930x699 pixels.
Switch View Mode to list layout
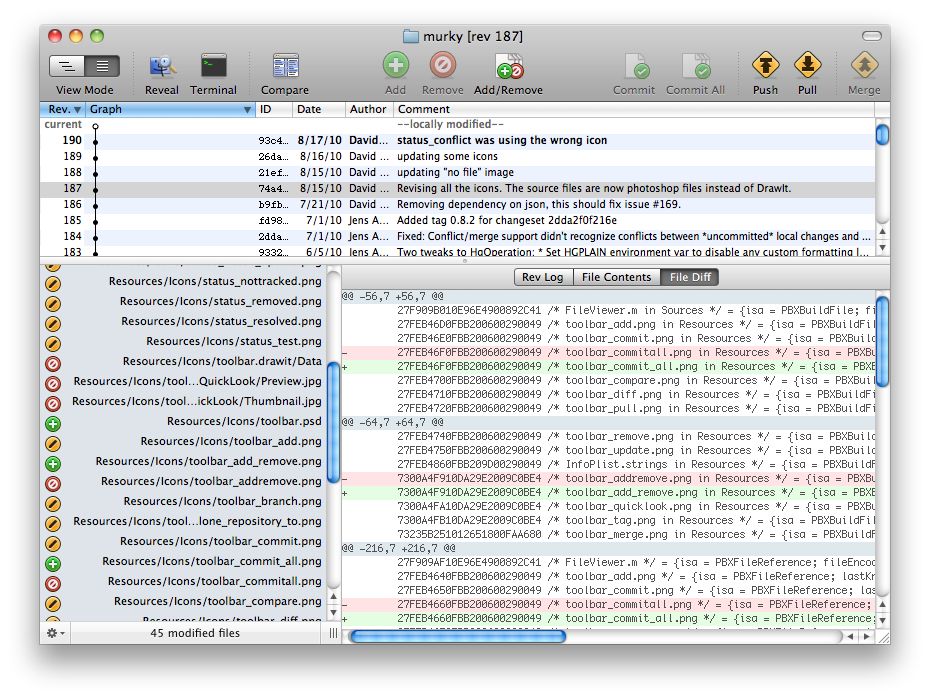coord(100,63)
